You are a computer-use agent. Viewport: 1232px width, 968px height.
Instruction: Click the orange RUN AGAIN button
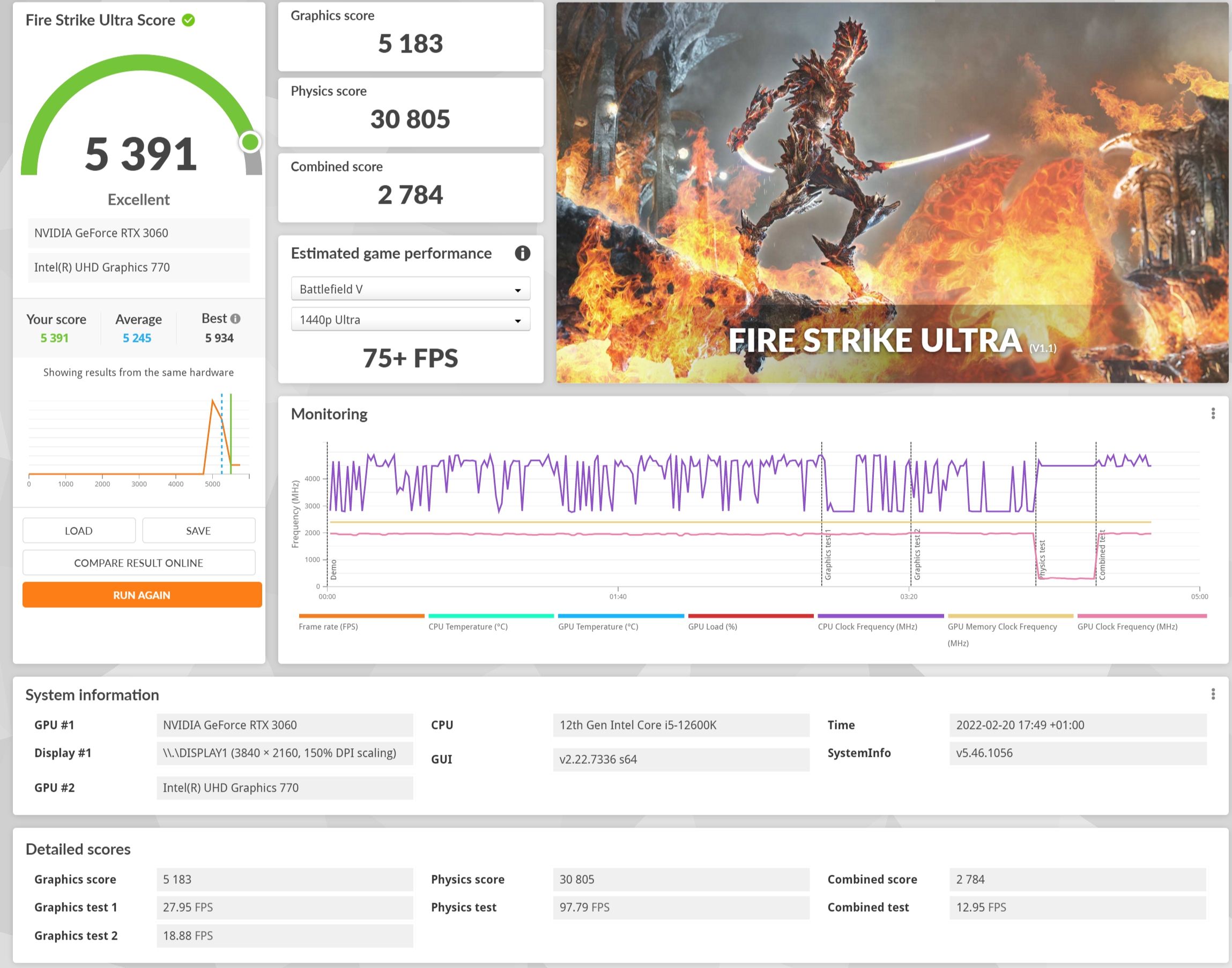tap(142, 595)
